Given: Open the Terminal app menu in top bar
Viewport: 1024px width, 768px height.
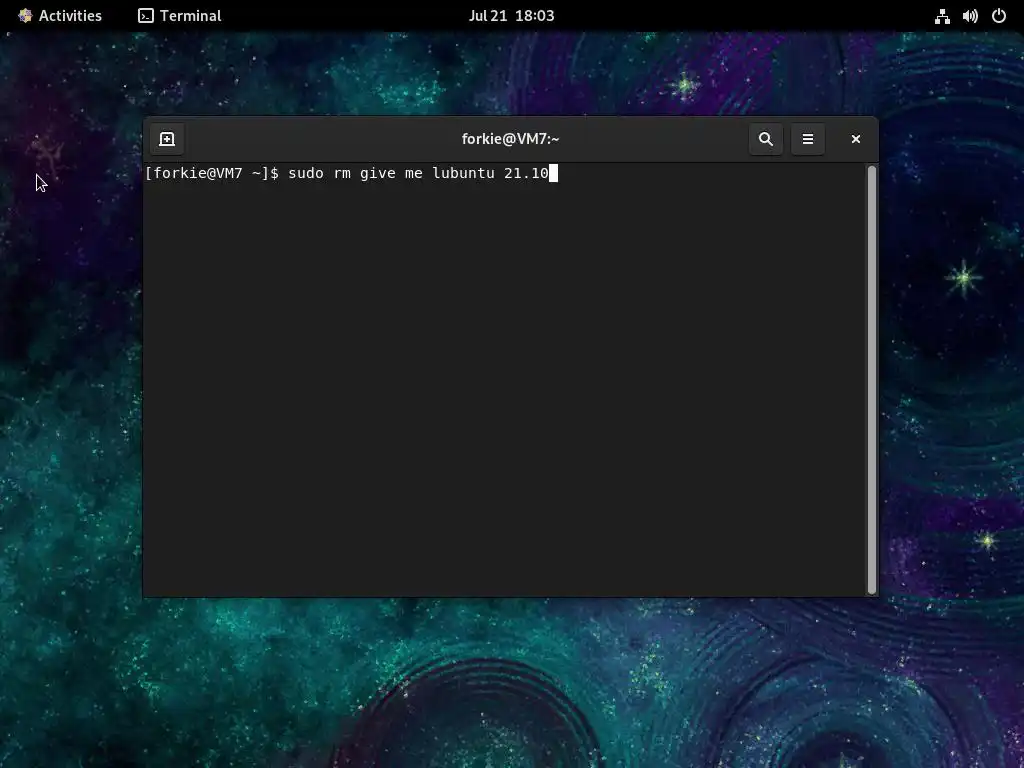Looking at the screenshot, I should [x=180, y=16].
